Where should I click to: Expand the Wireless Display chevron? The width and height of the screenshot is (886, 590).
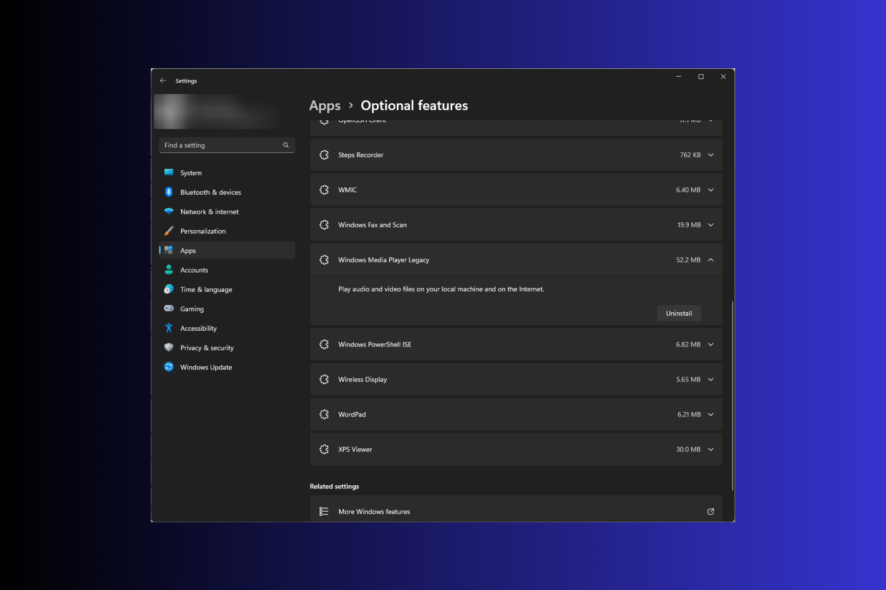pyautogui.click(x=711, y=379)
